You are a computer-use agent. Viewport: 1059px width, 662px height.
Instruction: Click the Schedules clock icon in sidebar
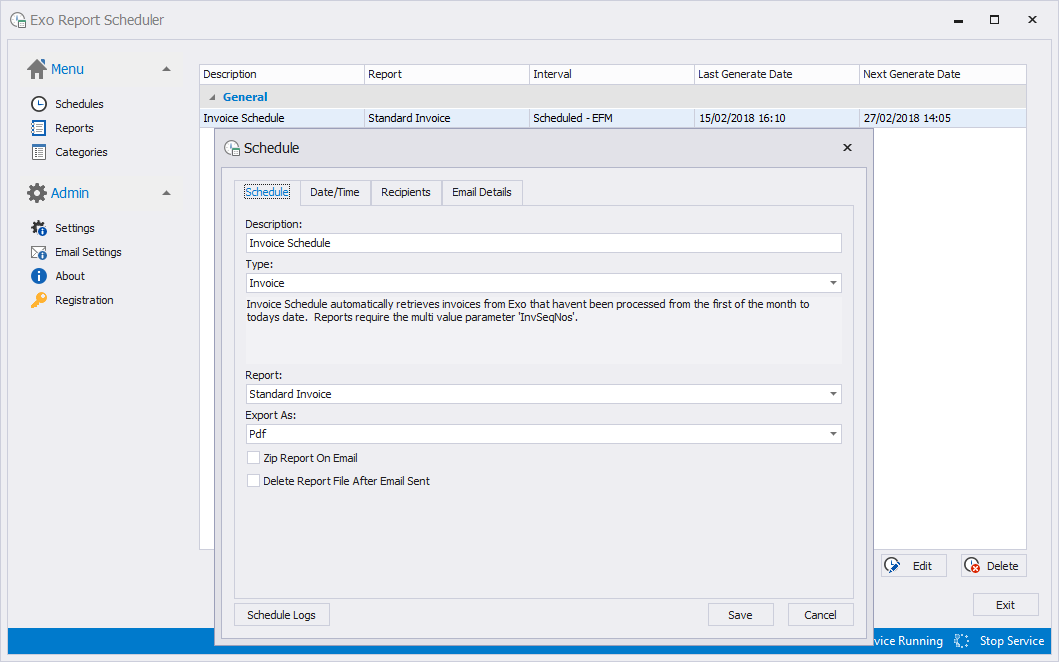pyautogui.click(x=39, y=104)
